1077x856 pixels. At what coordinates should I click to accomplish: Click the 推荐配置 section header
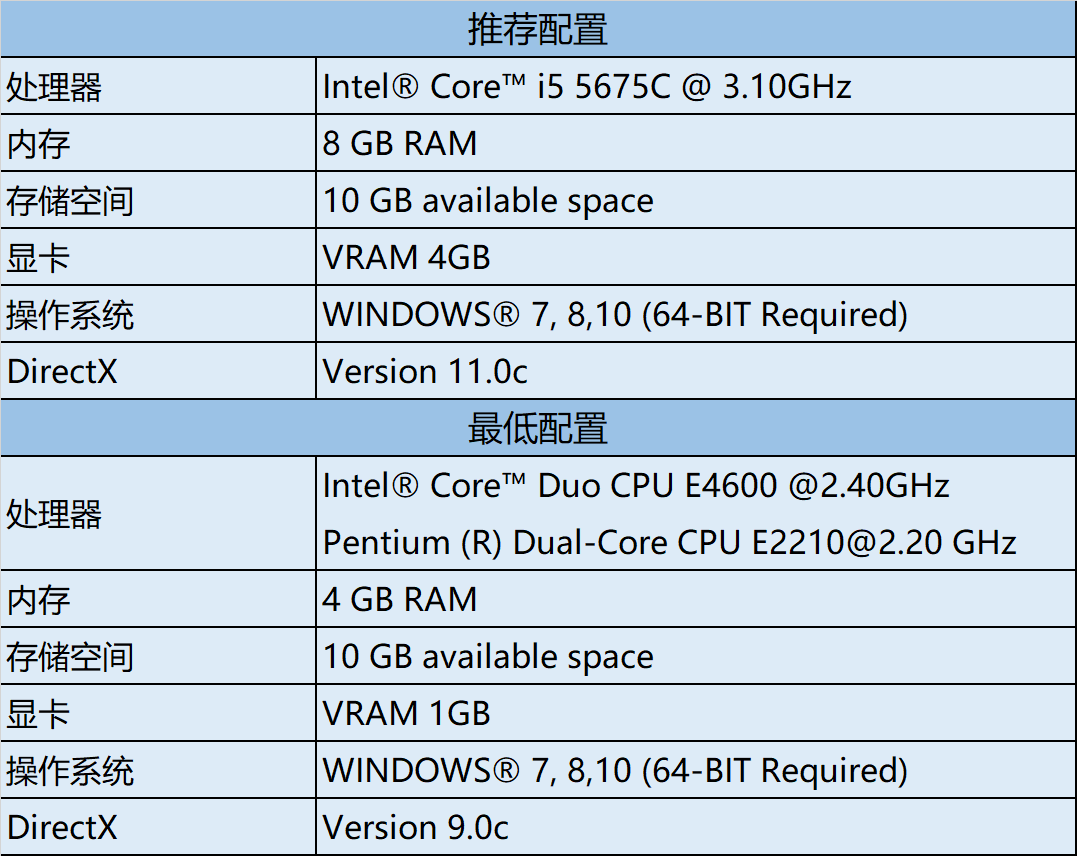tap(538, 30)
